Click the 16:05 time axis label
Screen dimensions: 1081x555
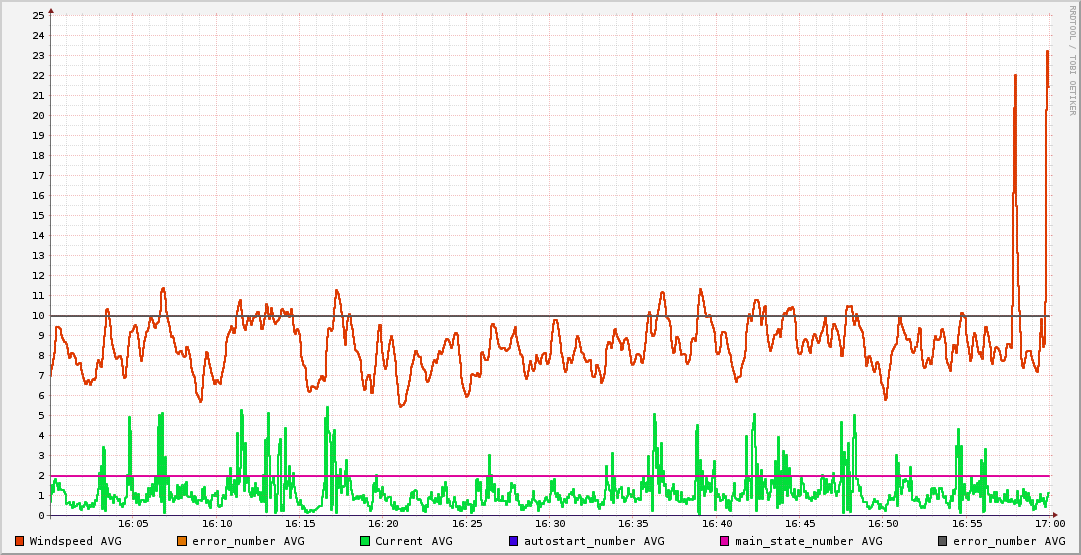133,524
